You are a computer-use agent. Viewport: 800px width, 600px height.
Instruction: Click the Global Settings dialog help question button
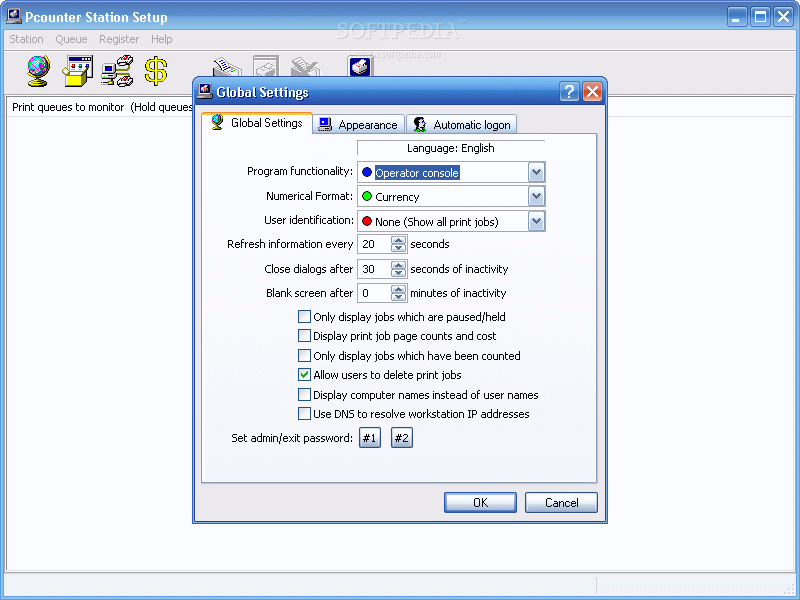pos(569,92)
